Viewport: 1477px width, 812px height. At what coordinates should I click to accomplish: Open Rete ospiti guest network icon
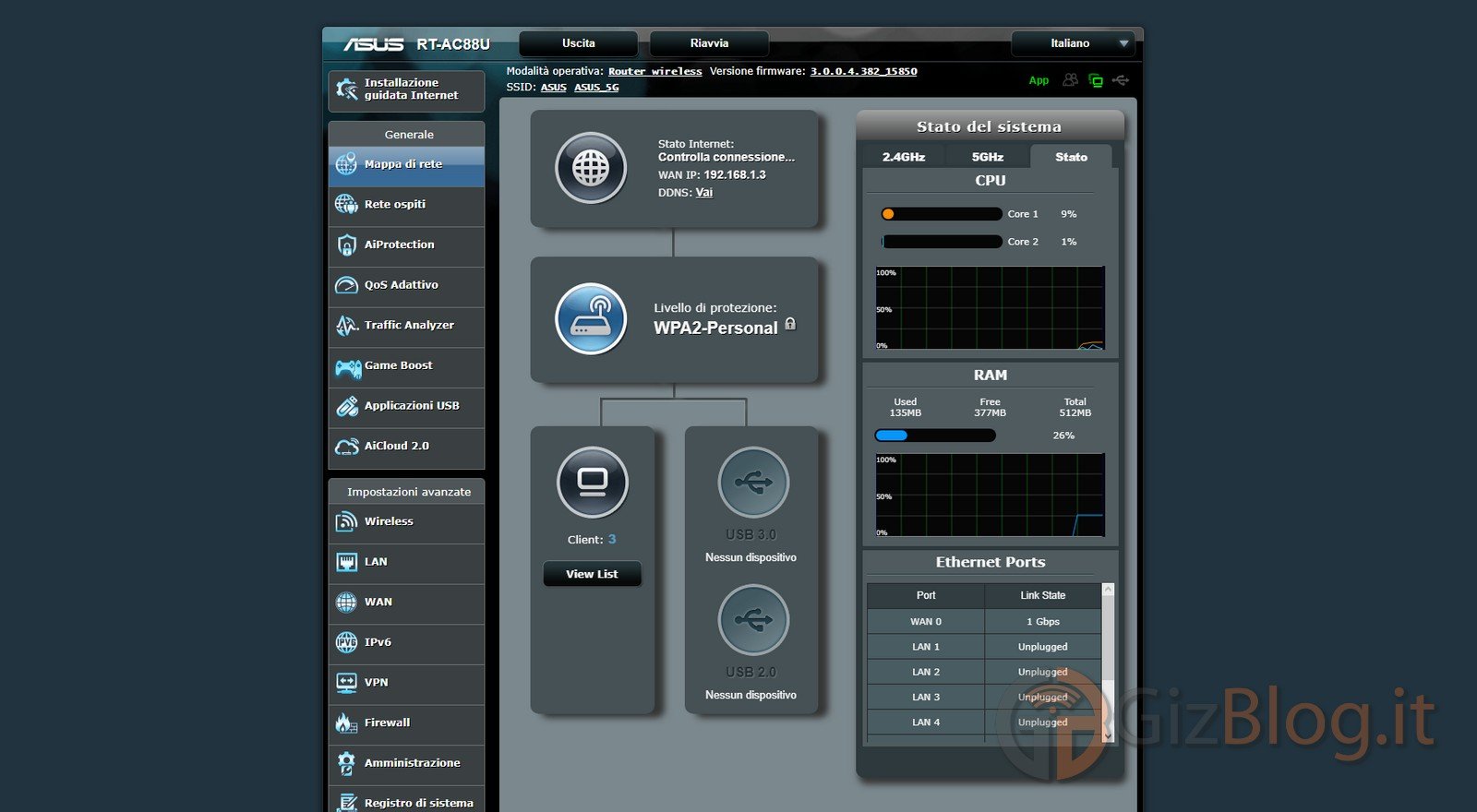coord(346,204)
